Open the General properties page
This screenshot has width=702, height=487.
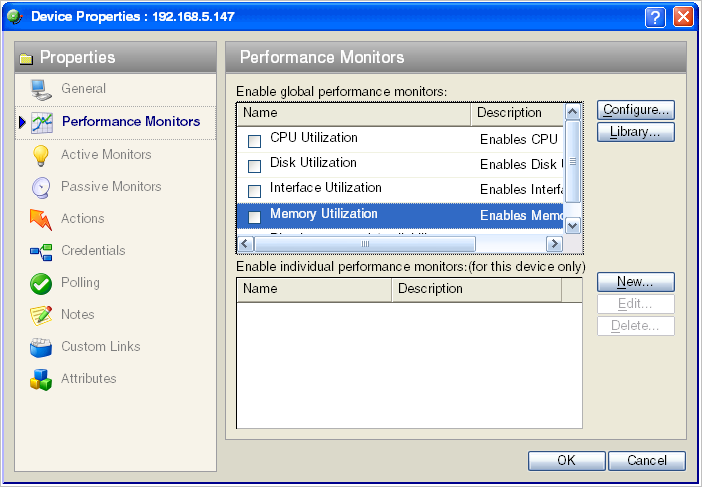(x=83, y=88)
